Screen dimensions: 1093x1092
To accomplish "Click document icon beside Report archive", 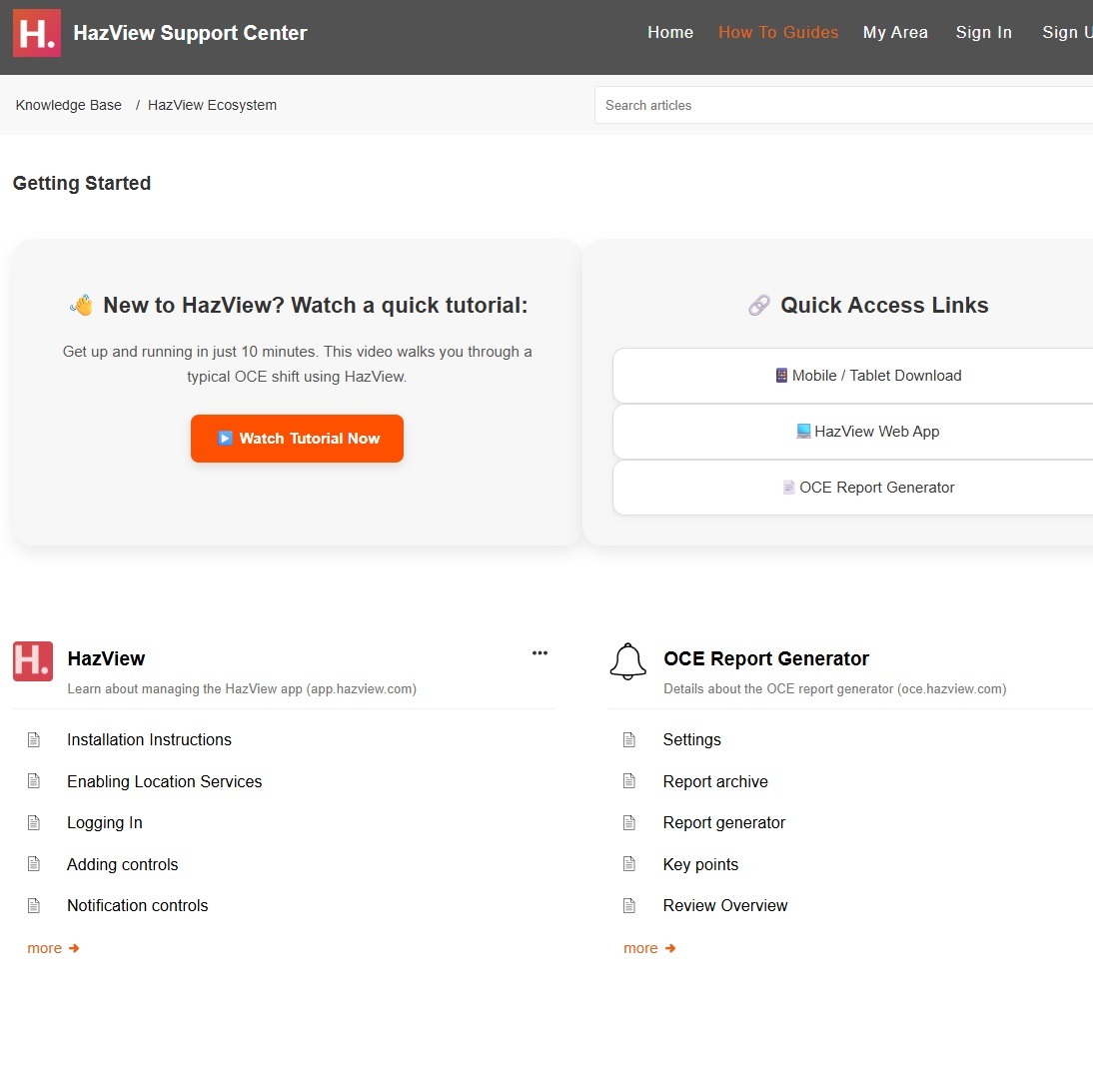I will [629, 781].
